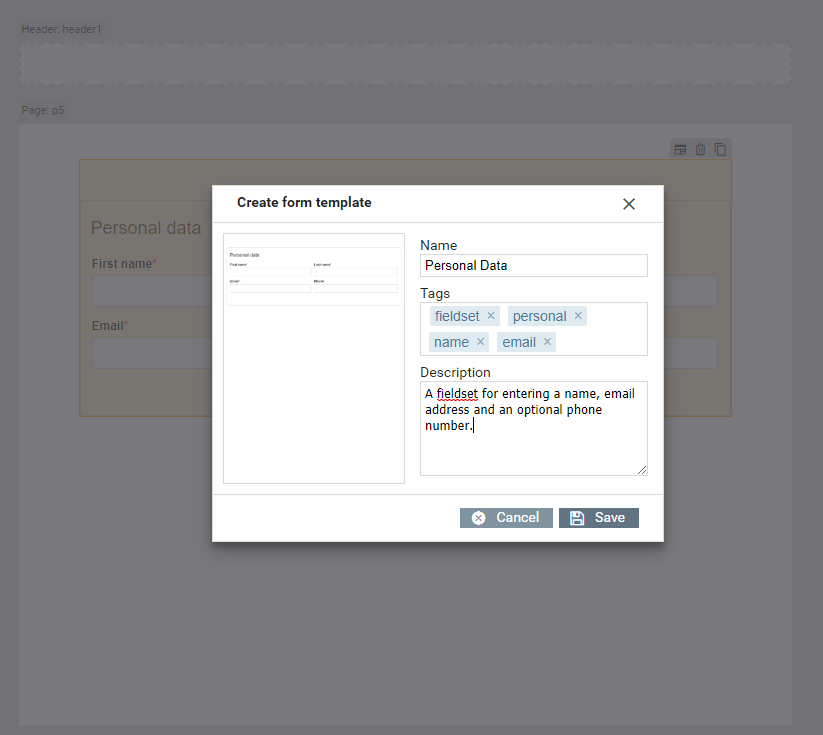The width and height of the screenshot is (823, 735).
Task: Click the "Personal data" fieldset heading
Action: coord(146,228)
